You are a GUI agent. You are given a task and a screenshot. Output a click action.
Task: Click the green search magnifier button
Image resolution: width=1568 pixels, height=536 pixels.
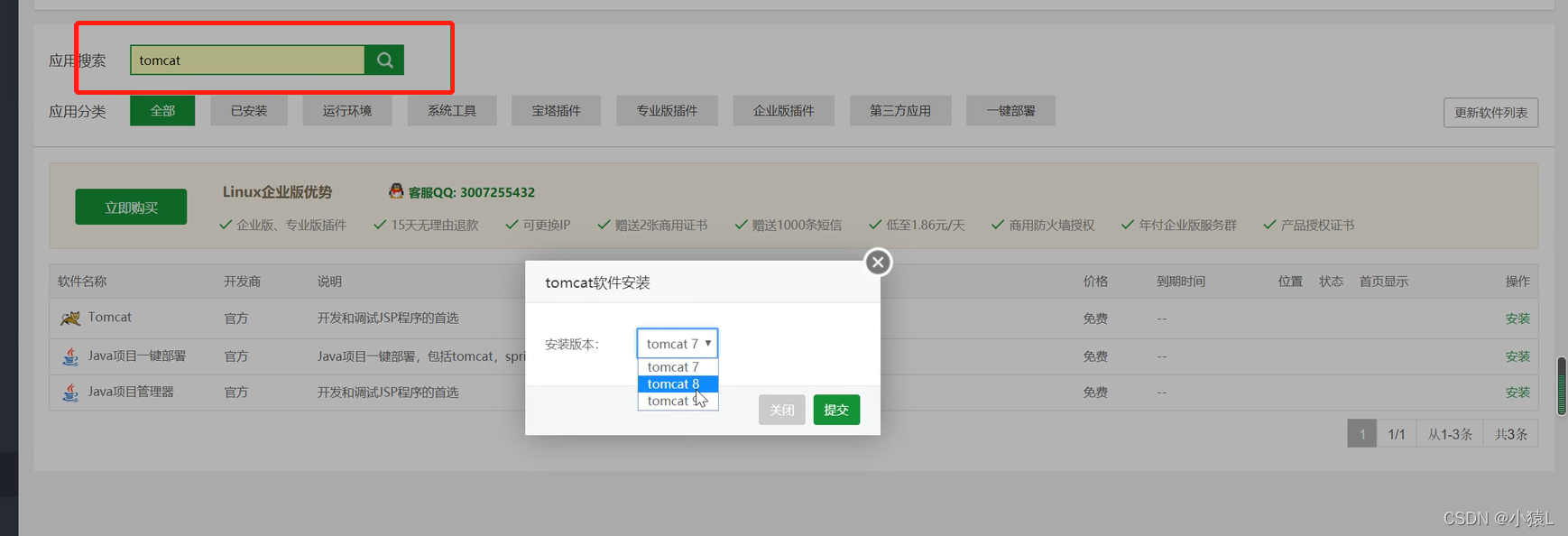[x=384, y=60]
